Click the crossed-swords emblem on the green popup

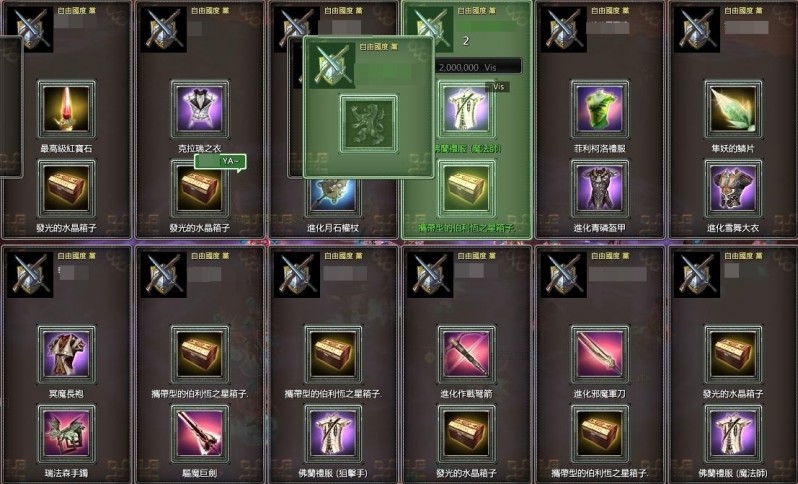click(x=332, y=65)
